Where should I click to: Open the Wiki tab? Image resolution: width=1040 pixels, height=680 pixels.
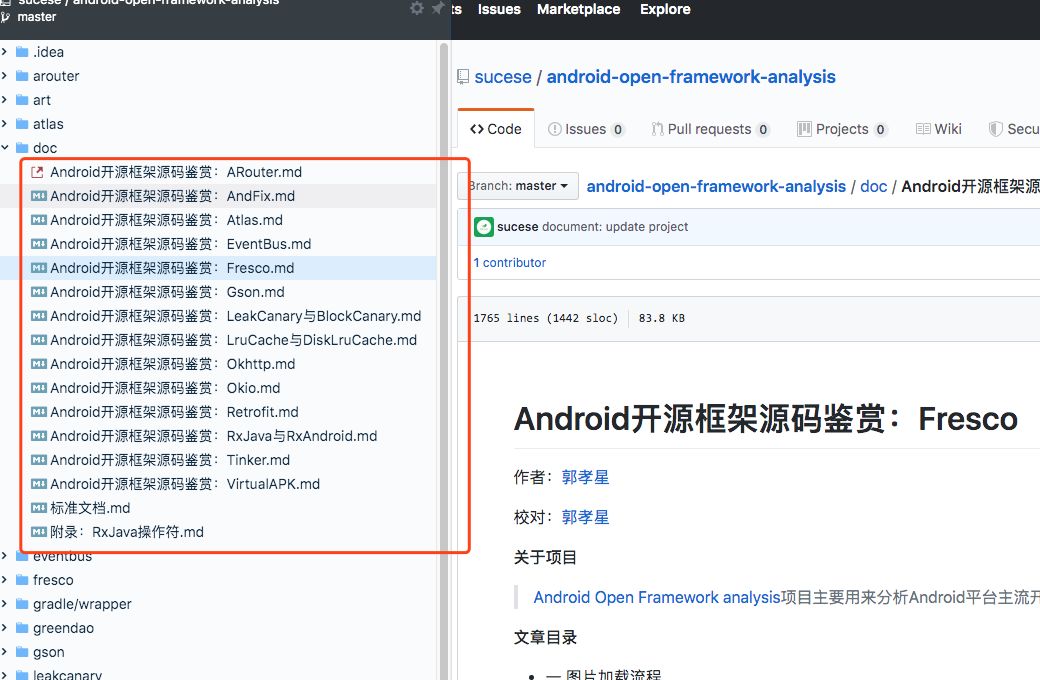tap(939, 129)
